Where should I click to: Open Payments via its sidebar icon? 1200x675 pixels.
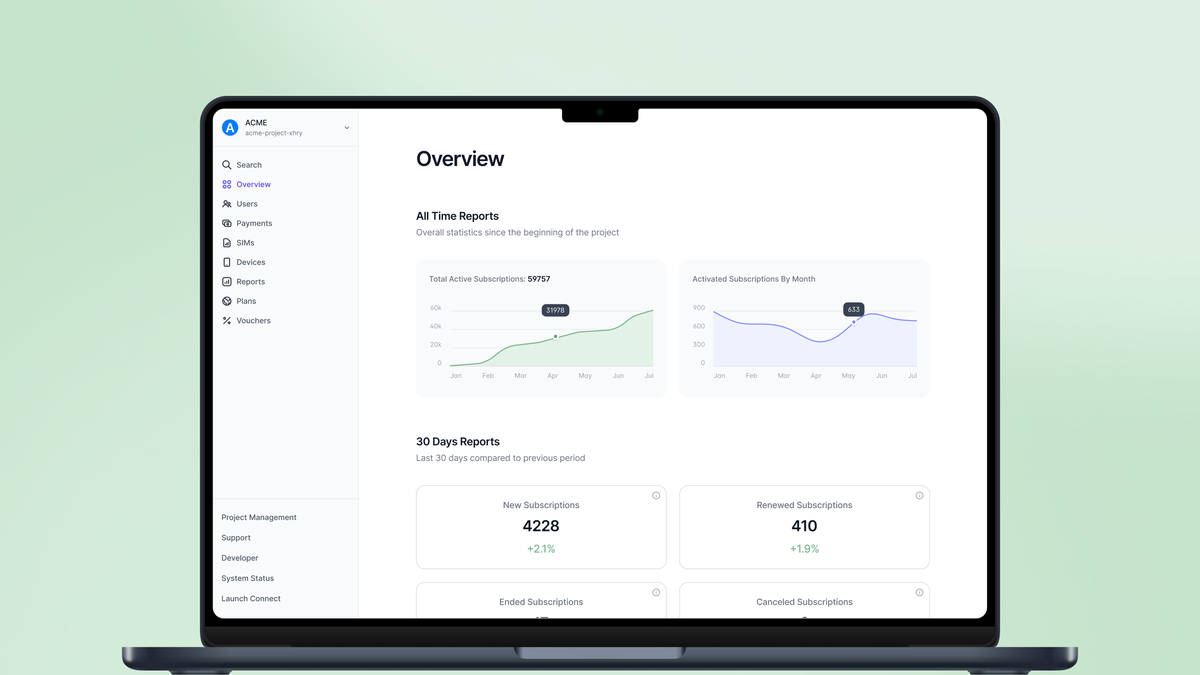[228, 223]
